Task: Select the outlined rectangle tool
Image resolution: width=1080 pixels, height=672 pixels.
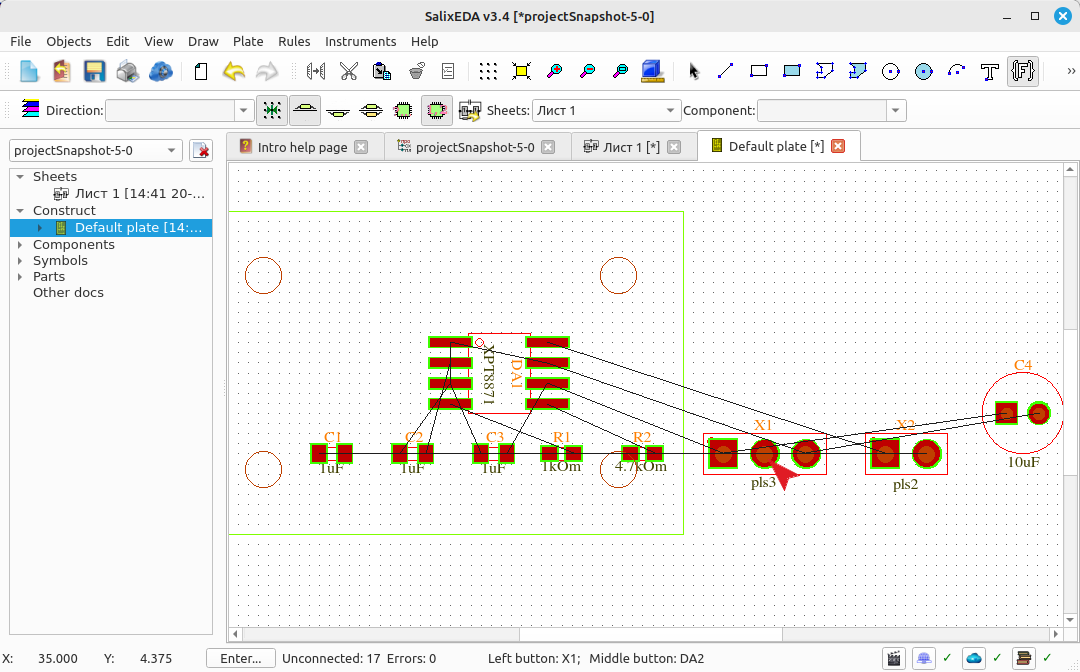Action: (x=758, y=71)
